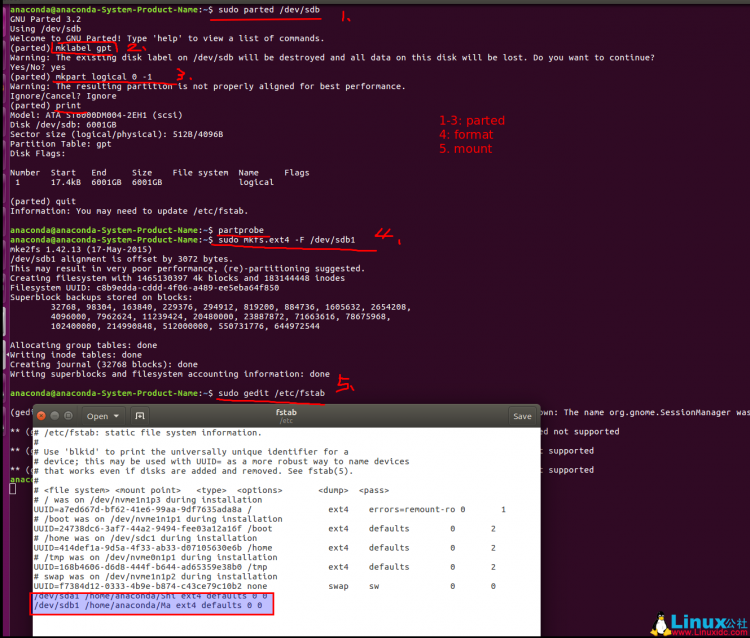
Task: Click the partition row '1 17.4kB 6001GB'
Action: 143,182
